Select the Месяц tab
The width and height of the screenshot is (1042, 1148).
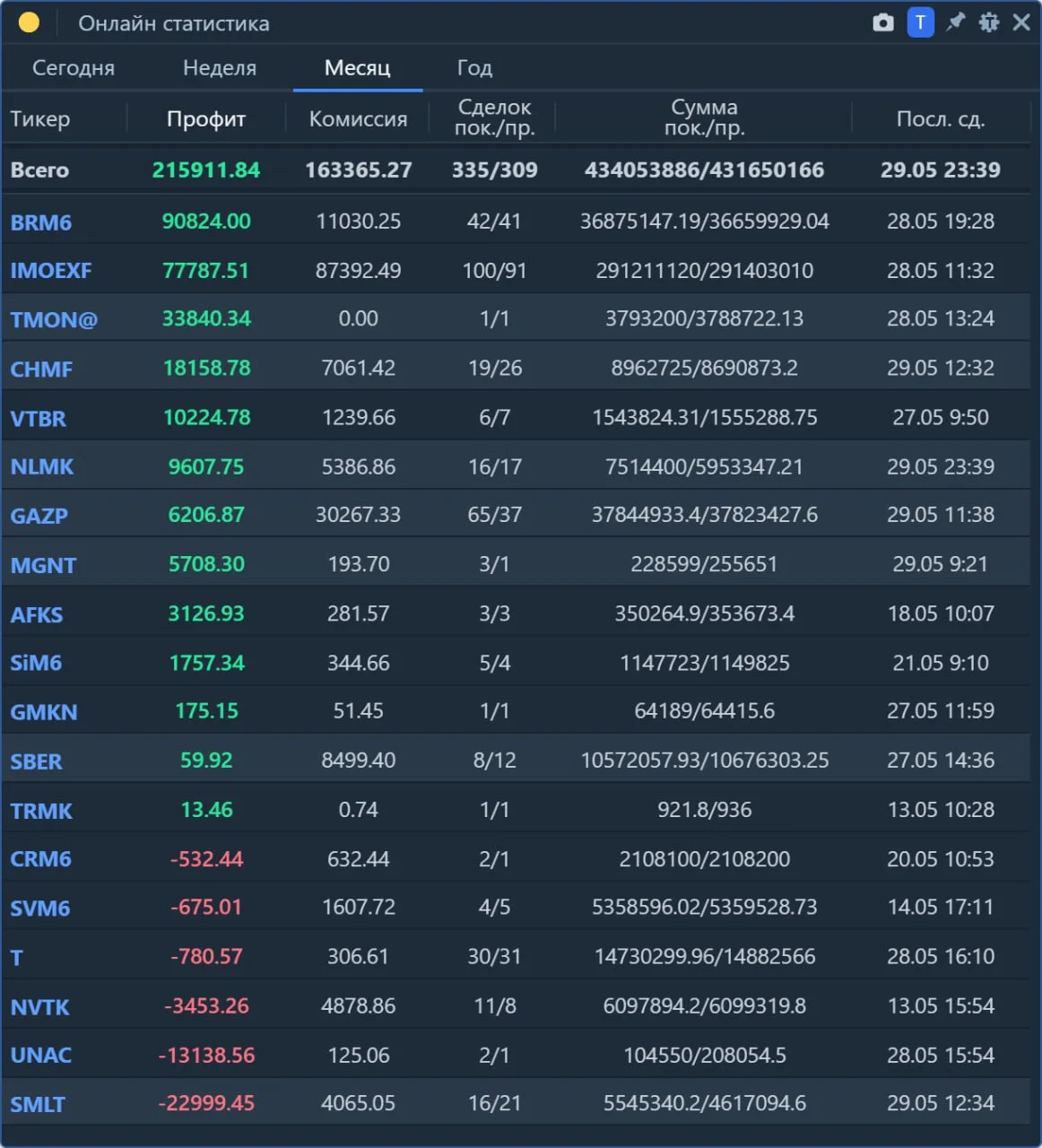click(x=358, y=68)
